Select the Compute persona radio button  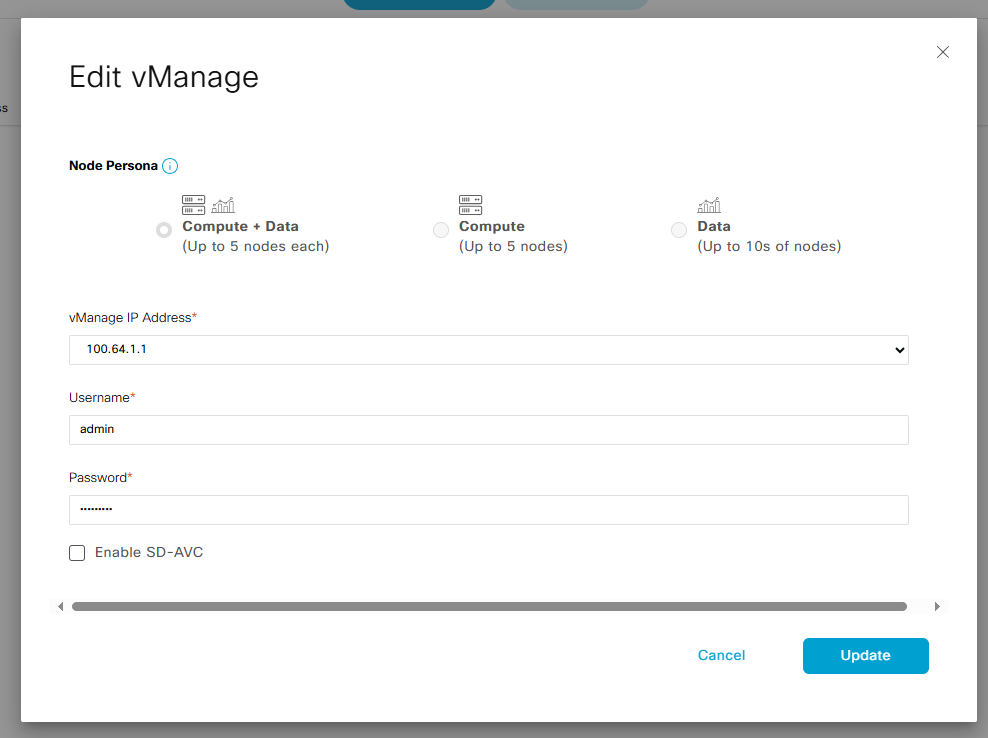[x=440, y=230]
